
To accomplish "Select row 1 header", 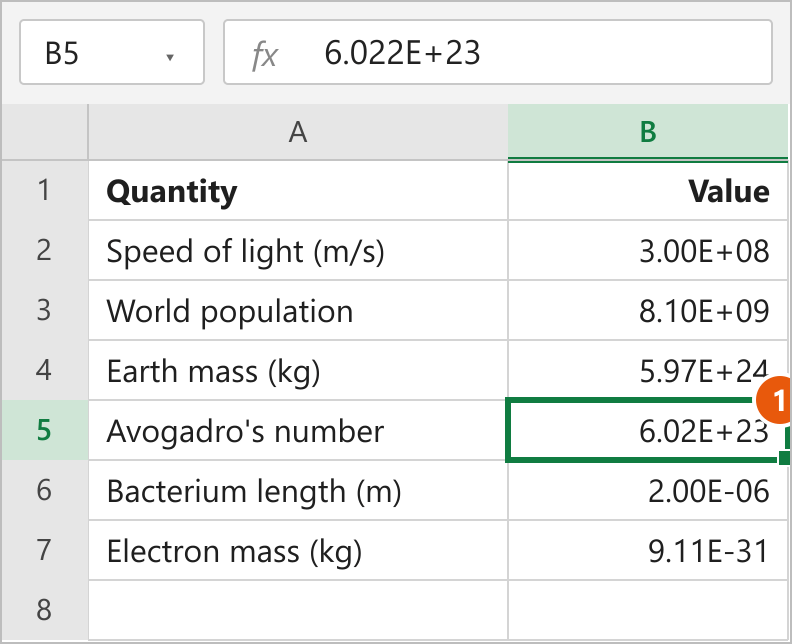I will point(44,190).
